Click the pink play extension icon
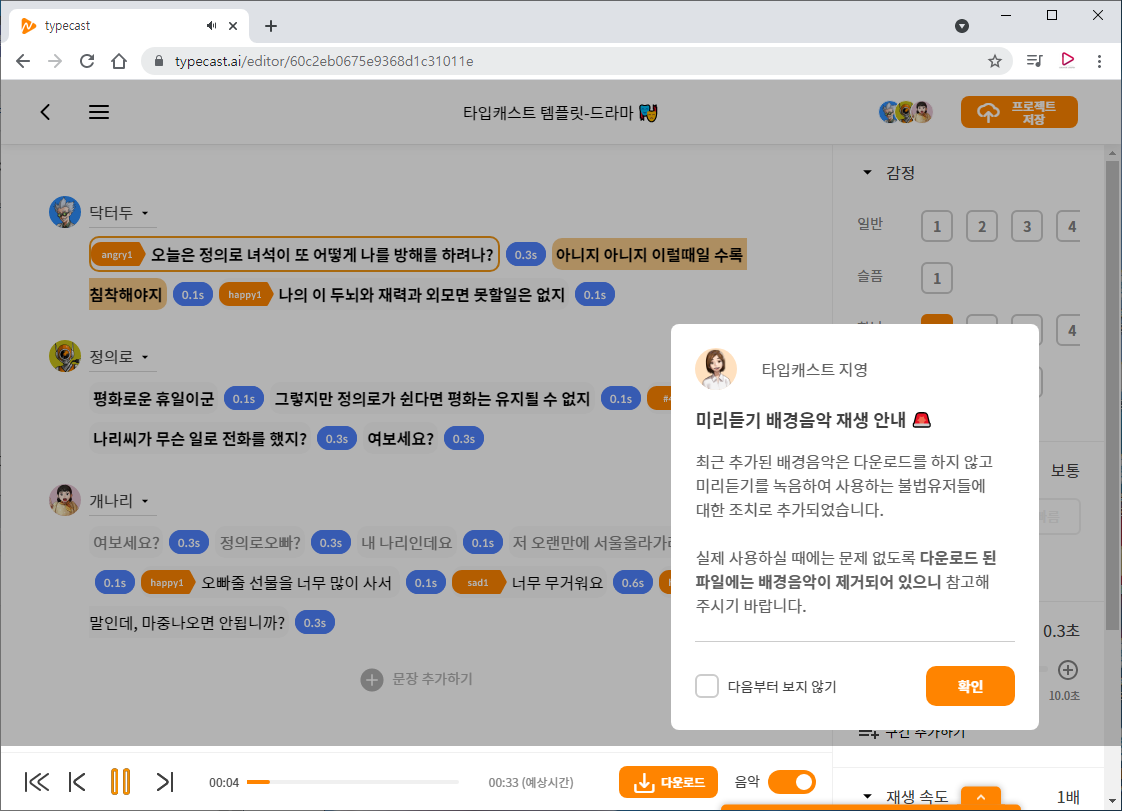Screen dimensions: 1122x811 pos(1068,60)
